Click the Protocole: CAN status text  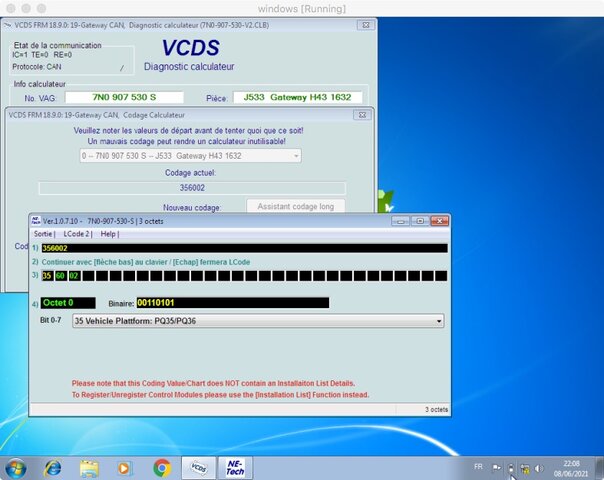click(37, 67)
